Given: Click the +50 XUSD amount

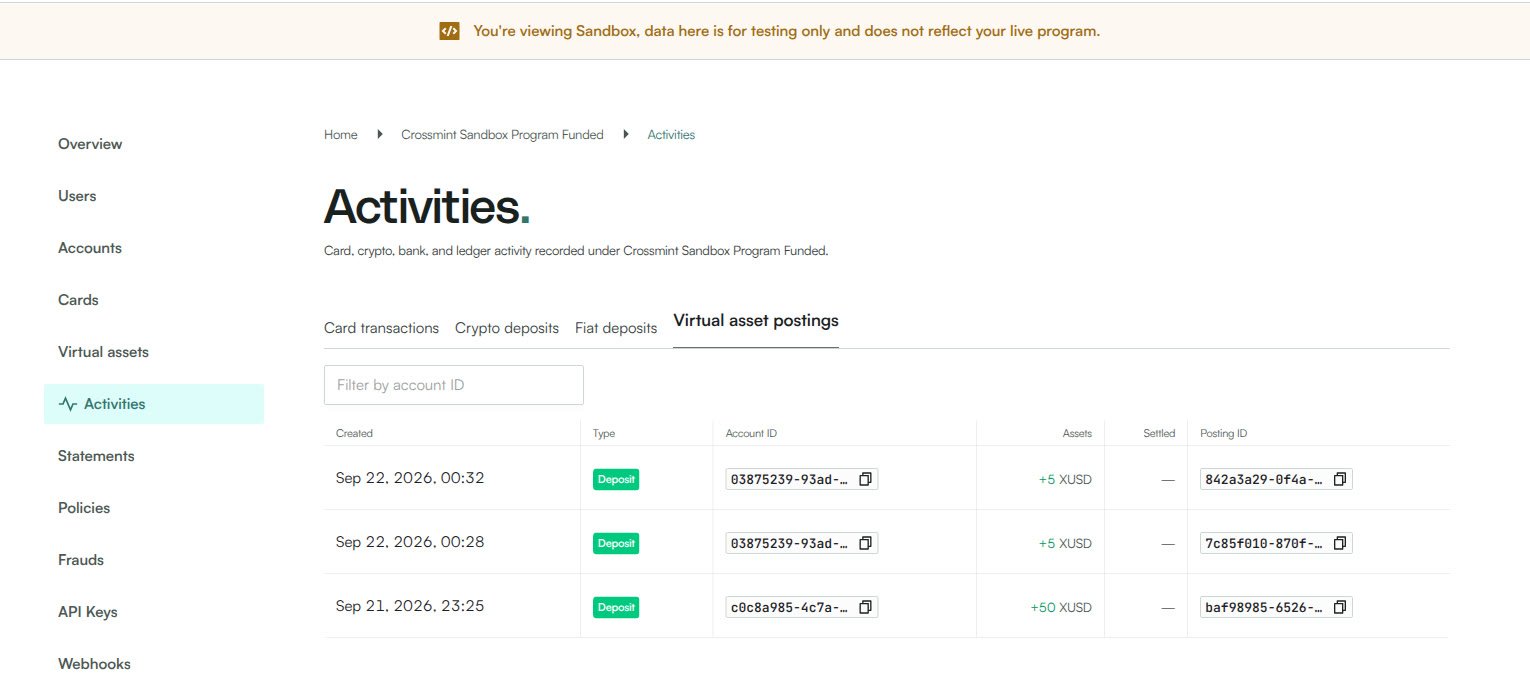Looking at the screenshot, I should pos(1061,607).
